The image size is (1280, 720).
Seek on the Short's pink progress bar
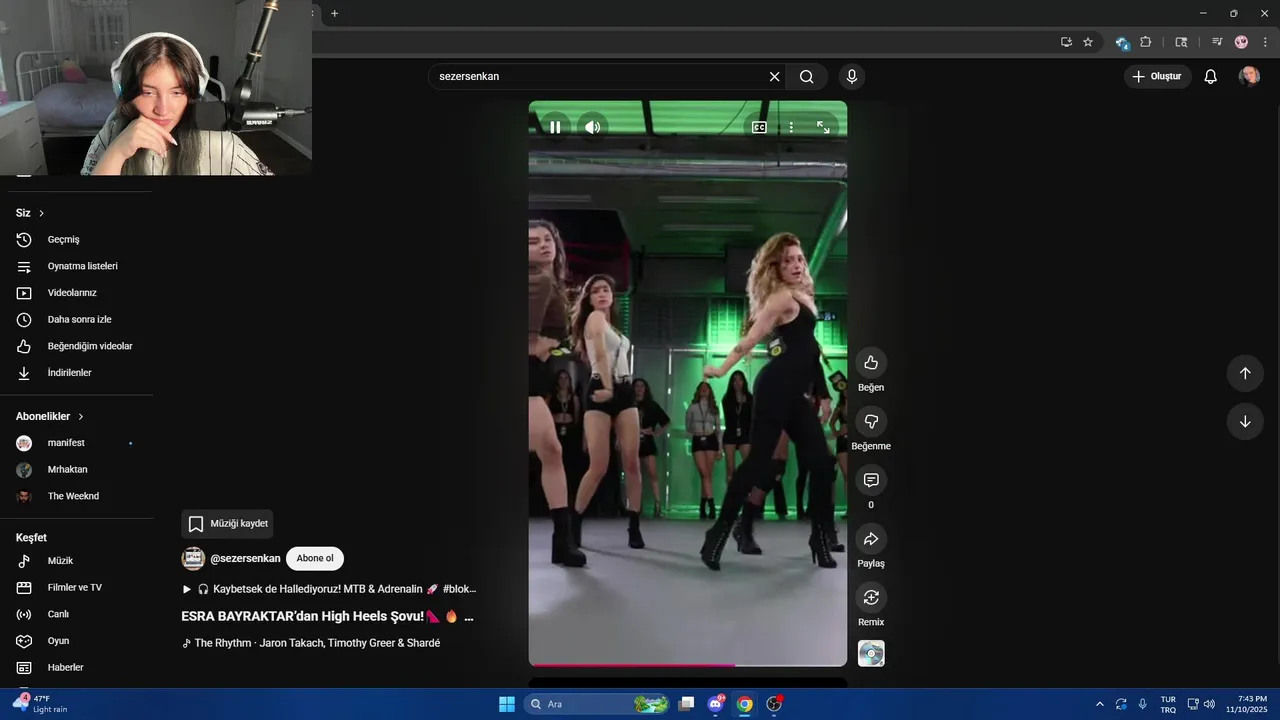(688, 664)
